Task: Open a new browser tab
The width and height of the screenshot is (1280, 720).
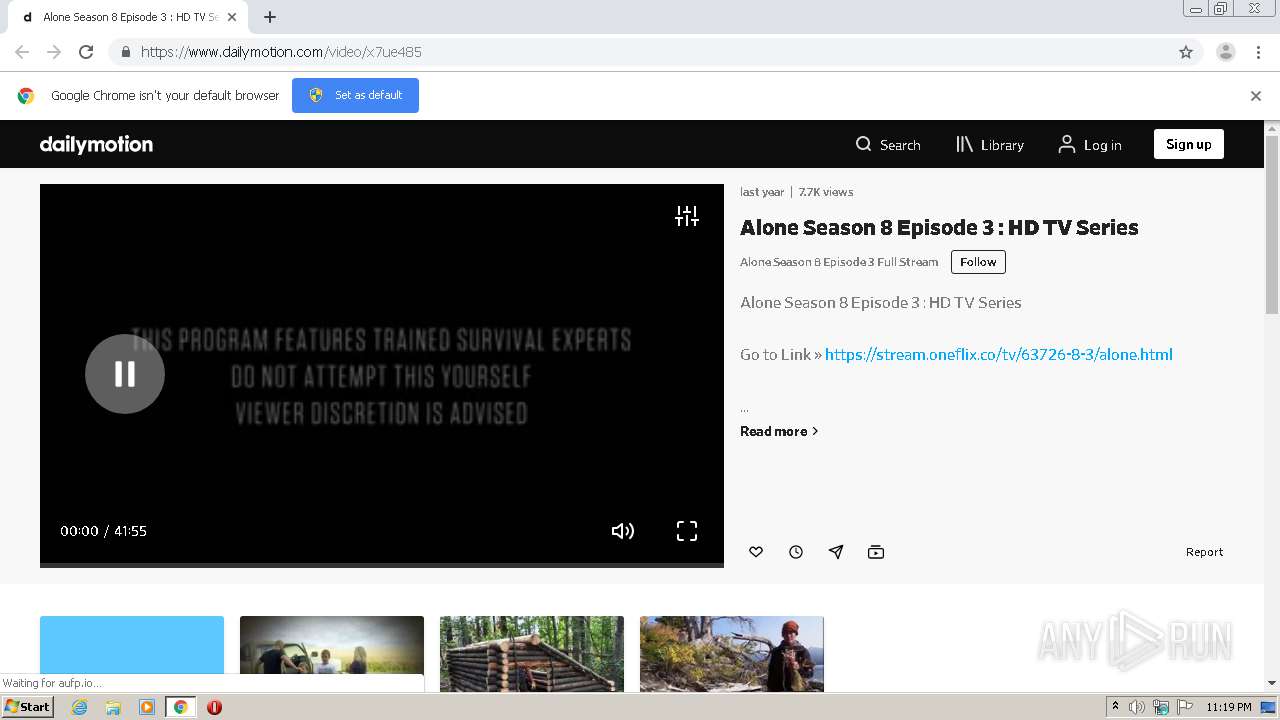Action: [270, 17]
